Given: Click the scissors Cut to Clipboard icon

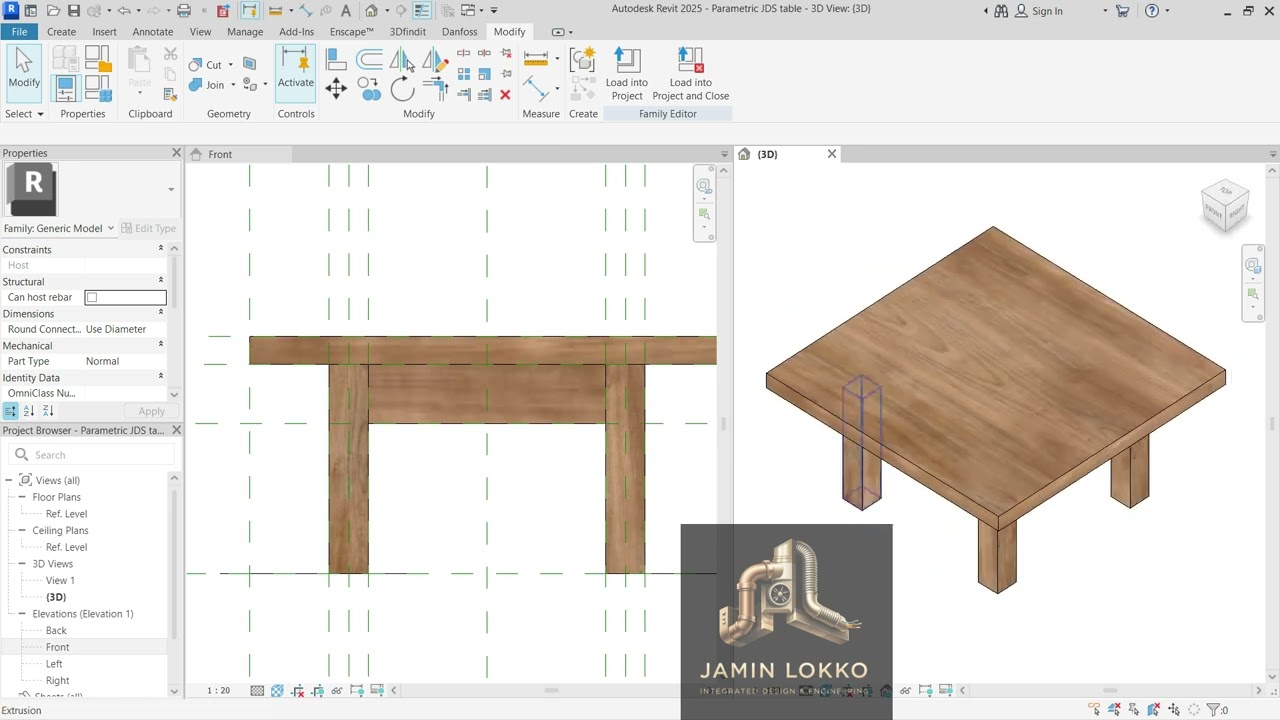Looking at the screenshot, I should coord(170,54).
